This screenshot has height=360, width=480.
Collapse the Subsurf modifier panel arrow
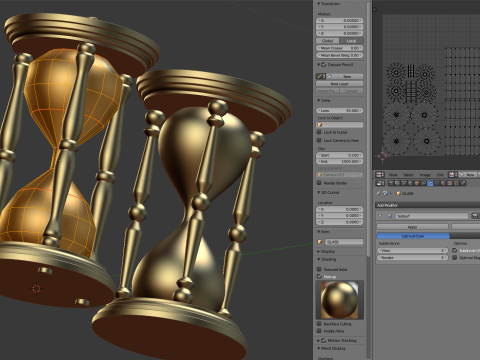point(380,216)
